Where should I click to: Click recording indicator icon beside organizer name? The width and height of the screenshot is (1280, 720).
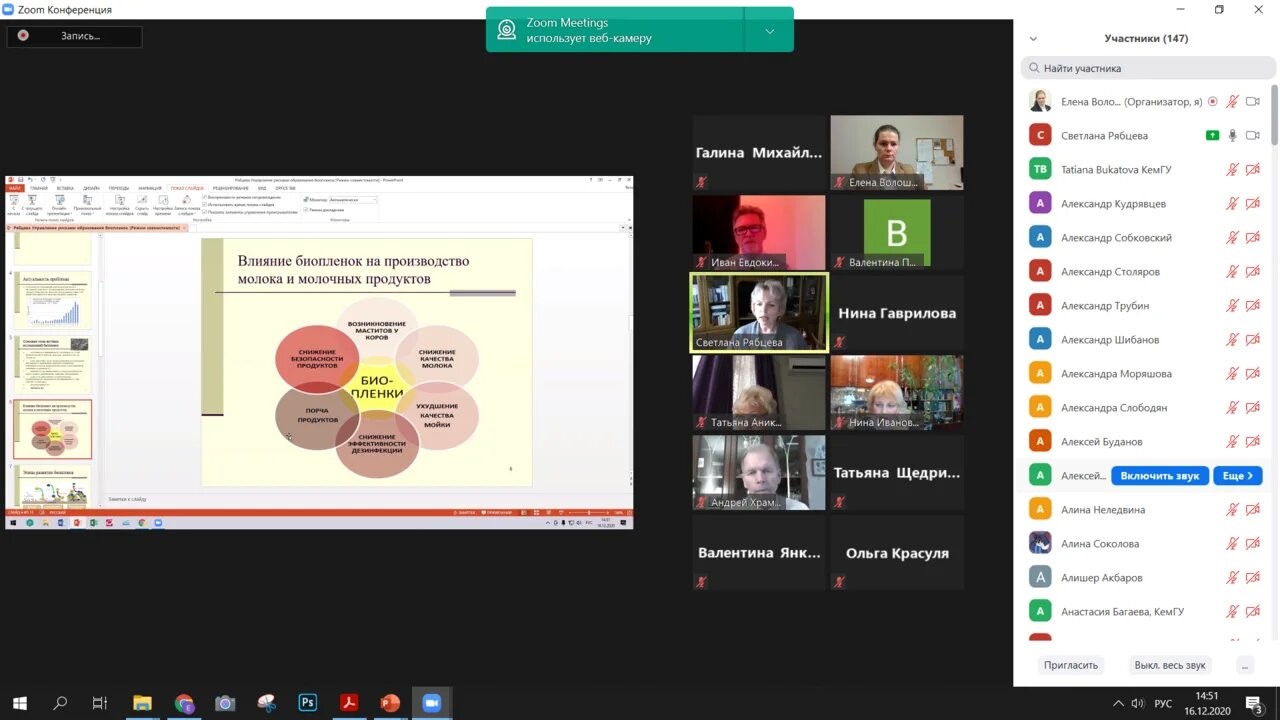[1213, 102]
